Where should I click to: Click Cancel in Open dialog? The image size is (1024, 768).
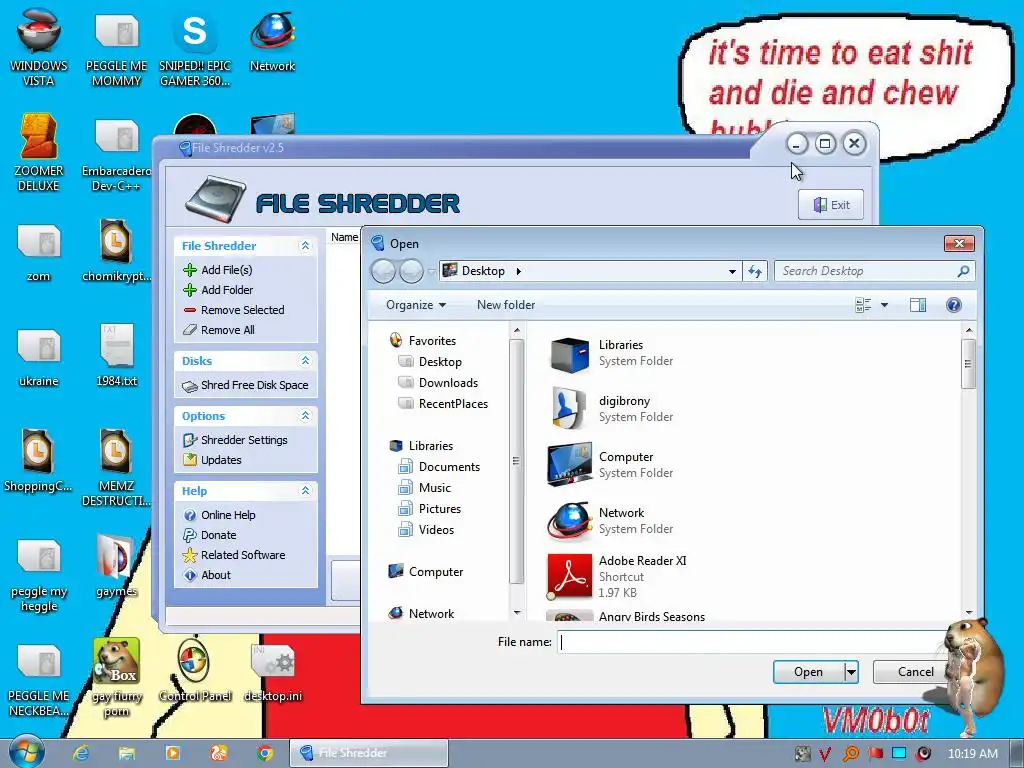tap(916, 672)
